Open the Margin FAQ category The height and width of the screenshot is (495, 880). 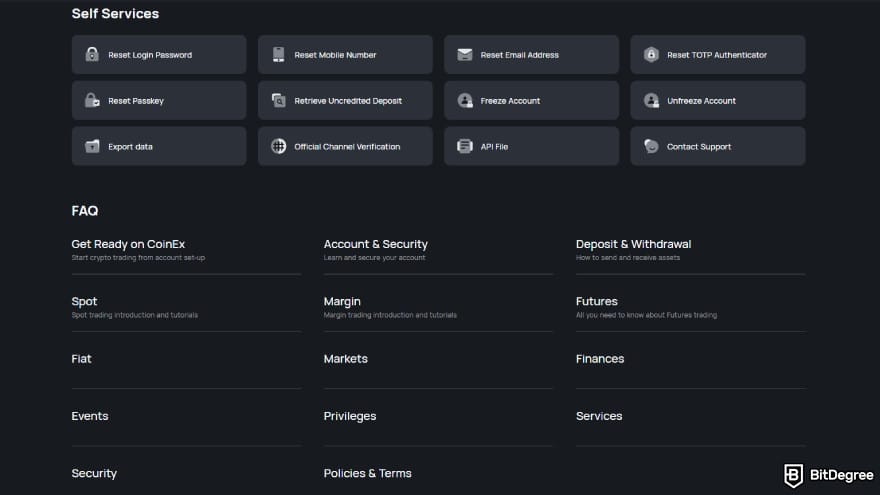(x=342, y=302)
